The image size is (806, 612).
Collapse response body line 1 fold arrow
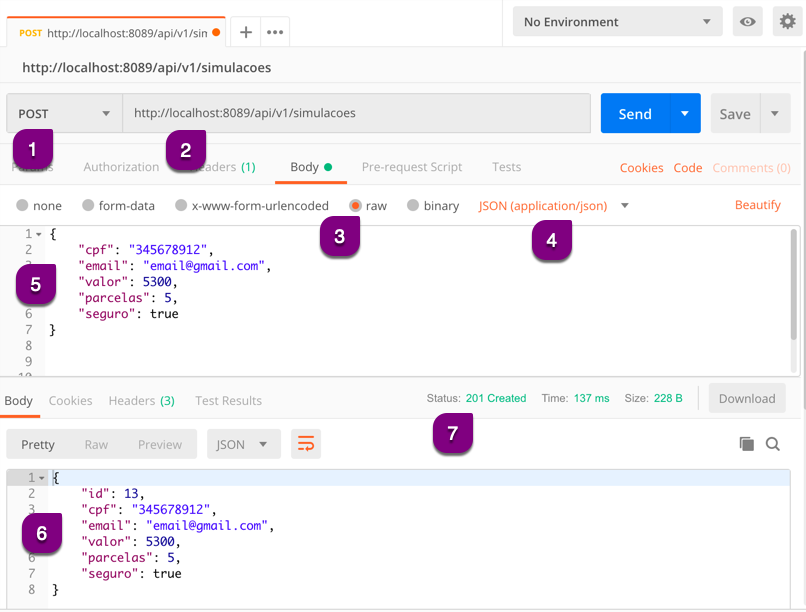[x=42, y=478]
